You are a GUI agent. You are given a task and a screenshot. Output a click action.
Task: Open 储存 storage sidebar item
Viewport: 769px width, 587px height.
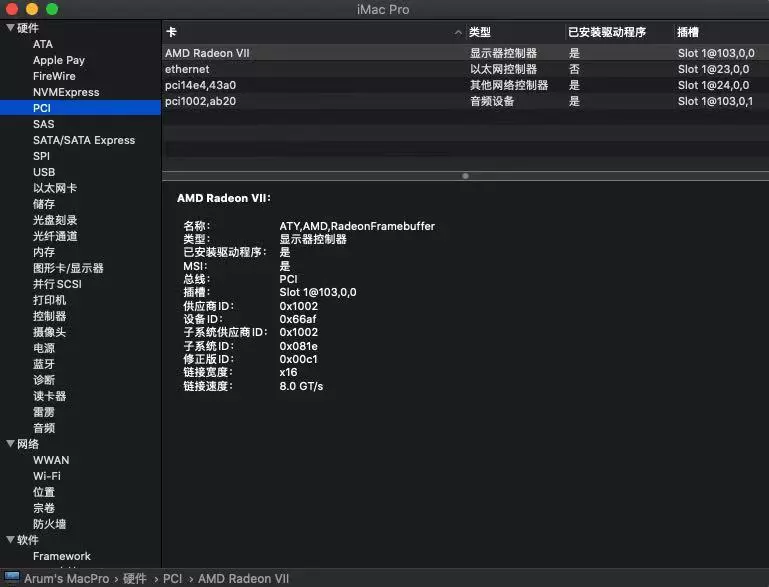(x=44, y=204)
